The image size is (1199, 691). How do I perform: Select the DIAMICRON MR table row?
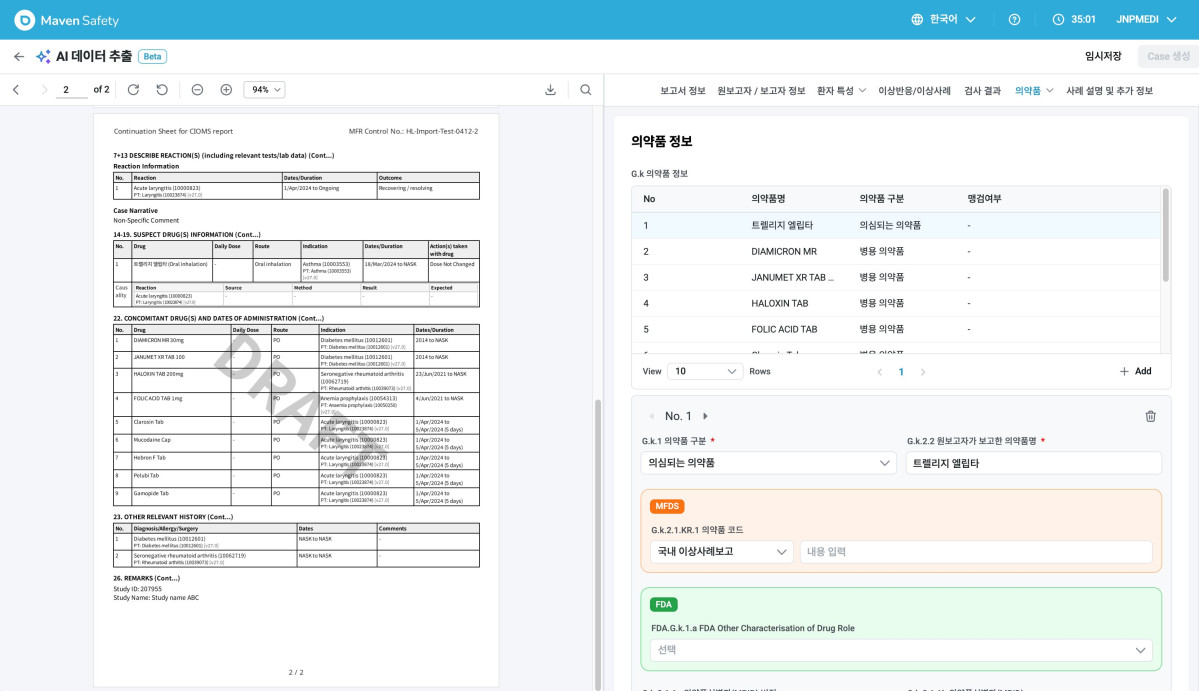tap(896, 251)
